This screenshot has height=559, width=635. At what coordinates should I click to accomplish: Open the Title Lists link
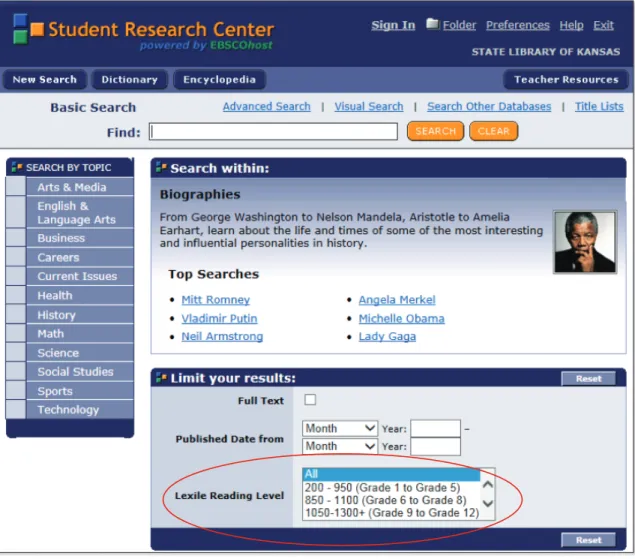[599, 106]
